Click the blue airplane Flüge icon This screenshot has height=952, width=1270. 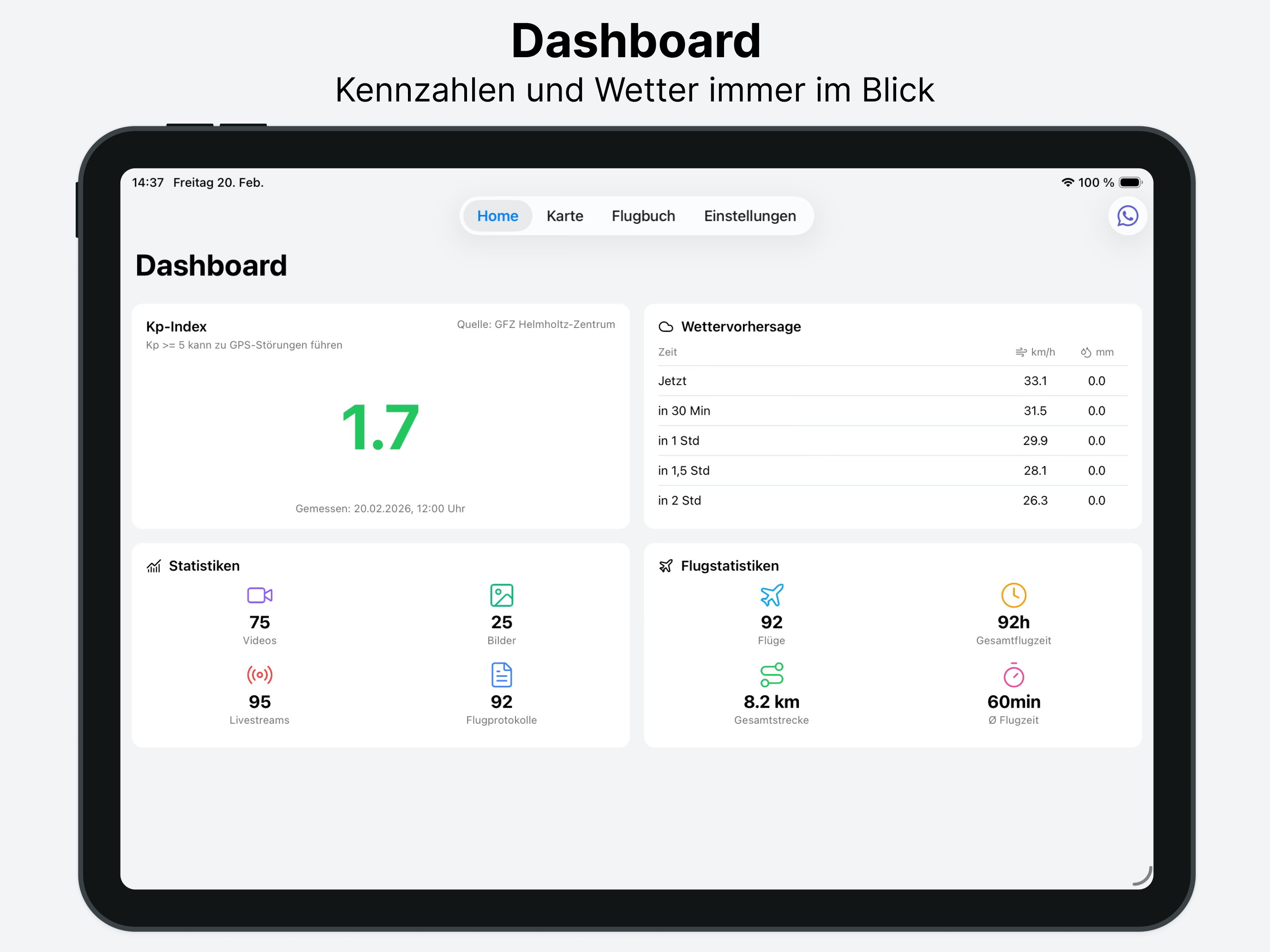click(x=771, y=595)
